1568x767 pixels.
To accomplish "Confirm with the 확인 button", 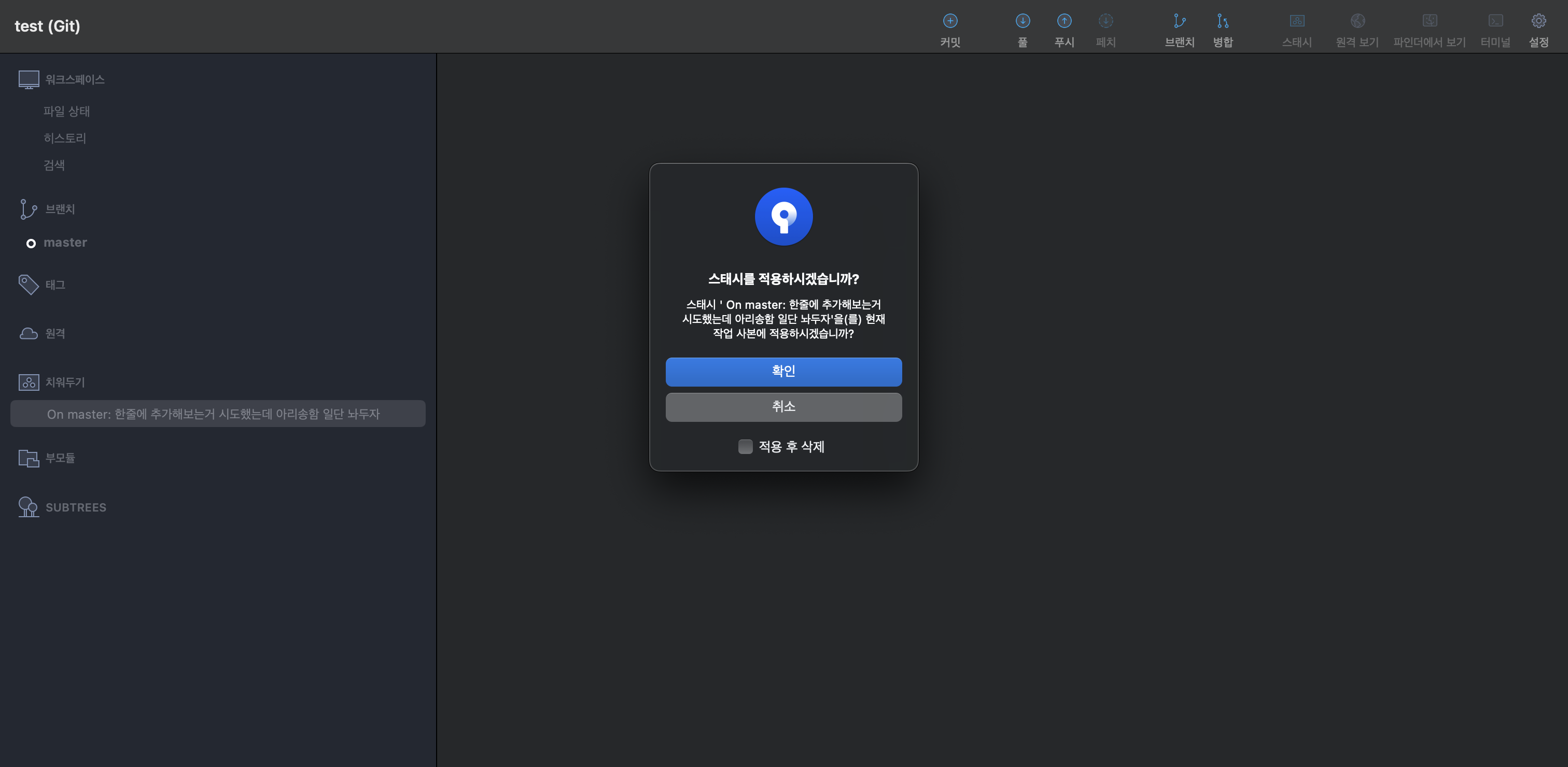I will (783, 371).
